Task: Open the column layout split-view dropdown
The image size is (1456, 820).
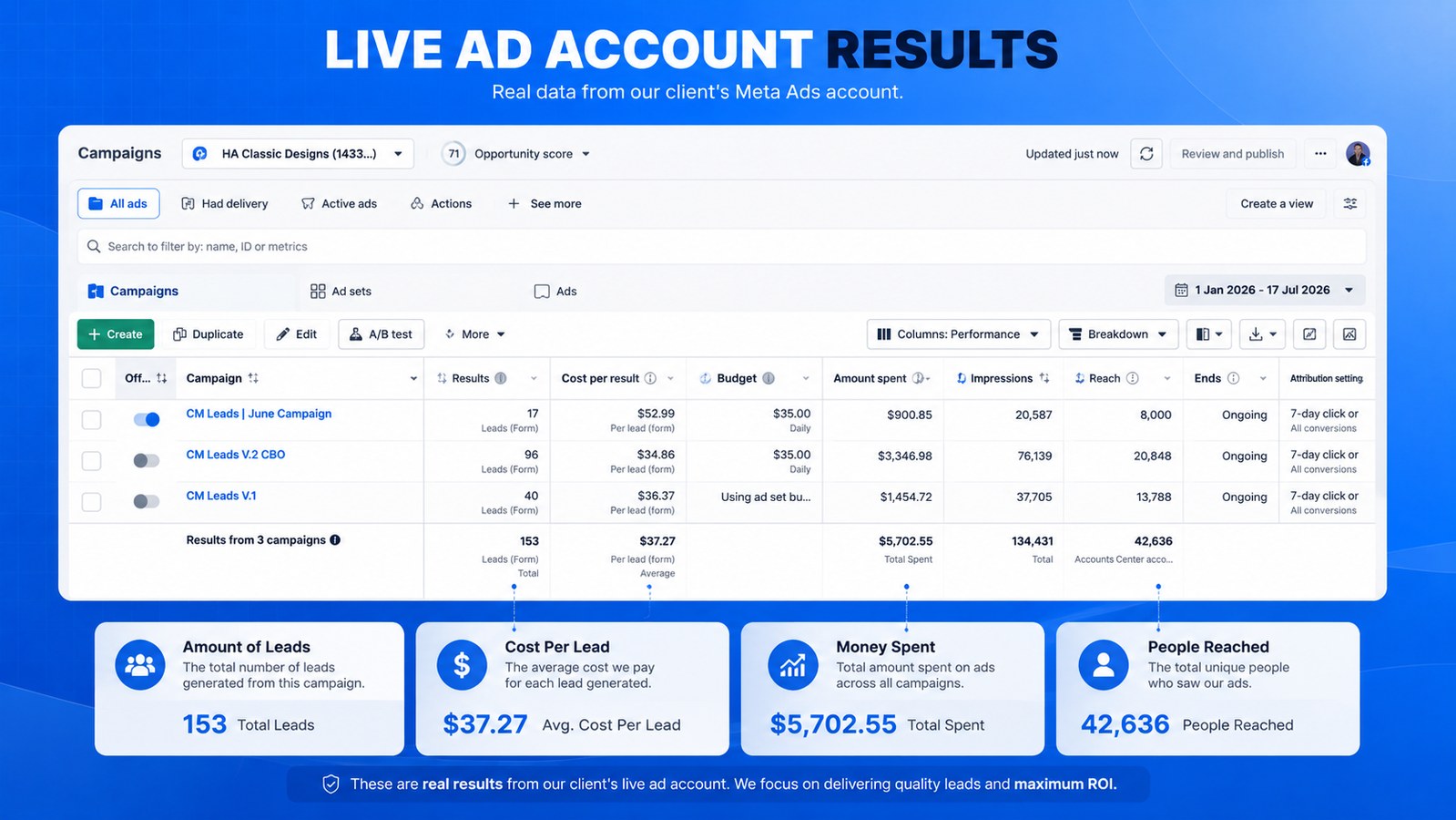Action: (1209, 334)
